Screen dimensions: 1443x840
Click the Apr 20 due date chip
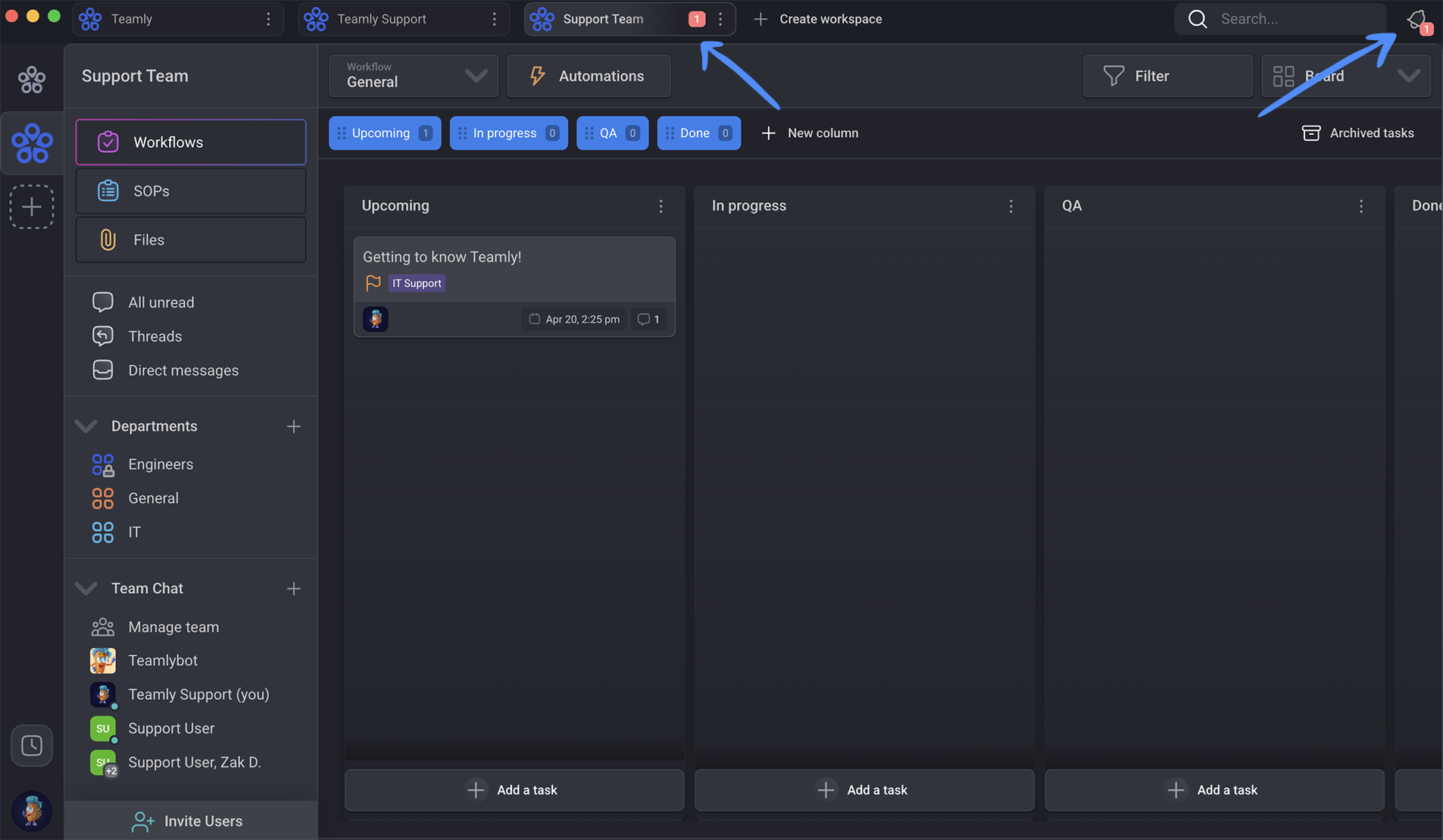coord(574,319)
